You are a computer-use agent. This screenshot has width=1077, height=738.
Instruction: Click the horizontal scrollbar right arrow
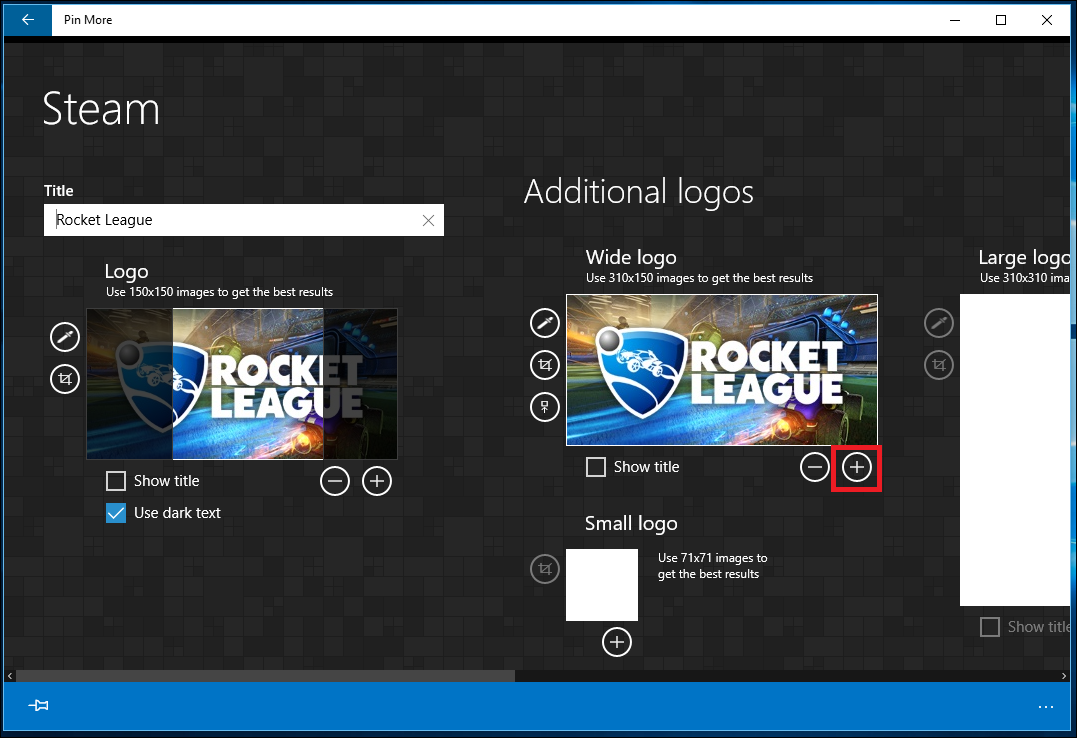pyautogui.click(x=1064, y=676)
